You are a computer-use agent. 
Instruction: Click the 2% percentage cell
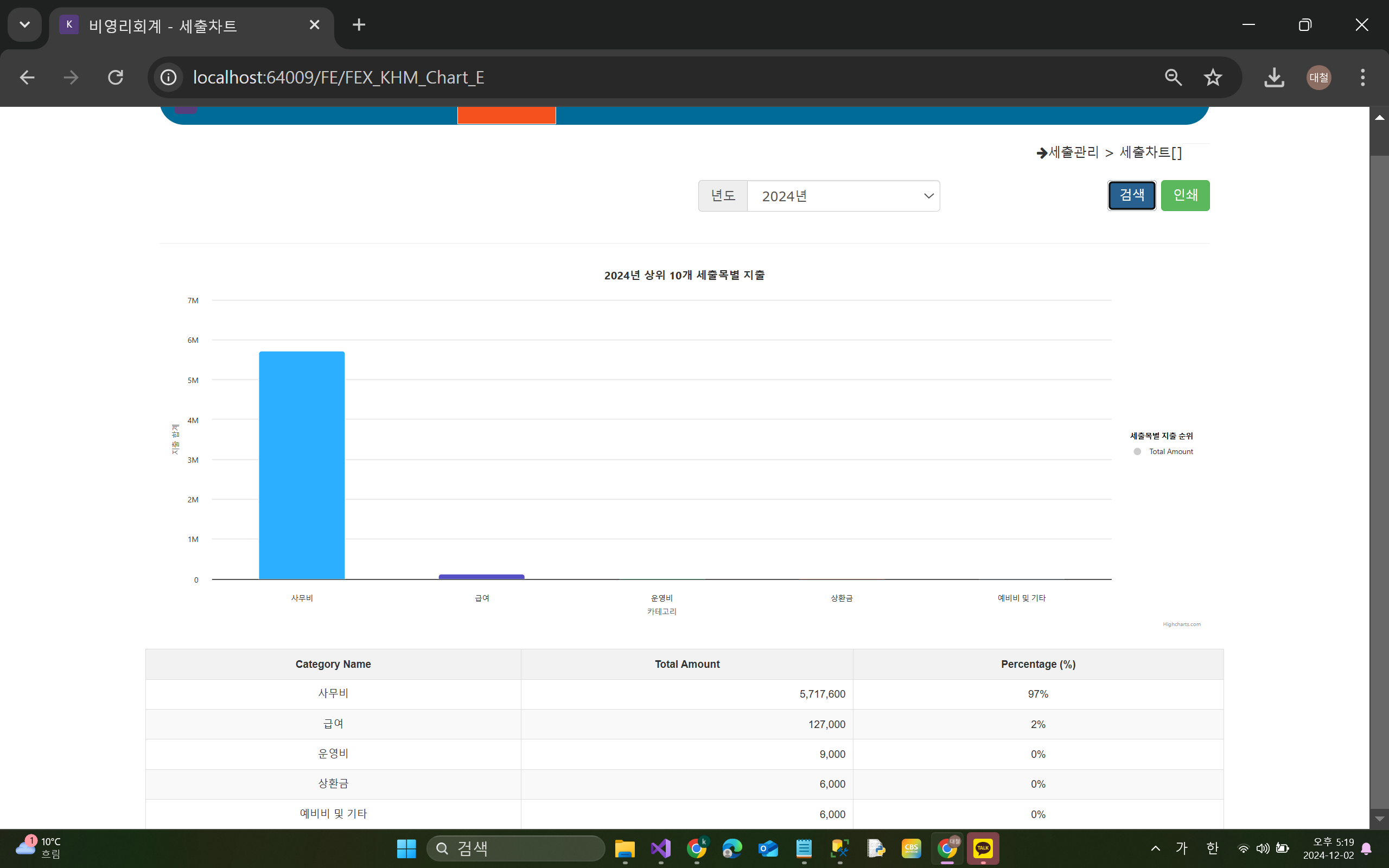1038,724
